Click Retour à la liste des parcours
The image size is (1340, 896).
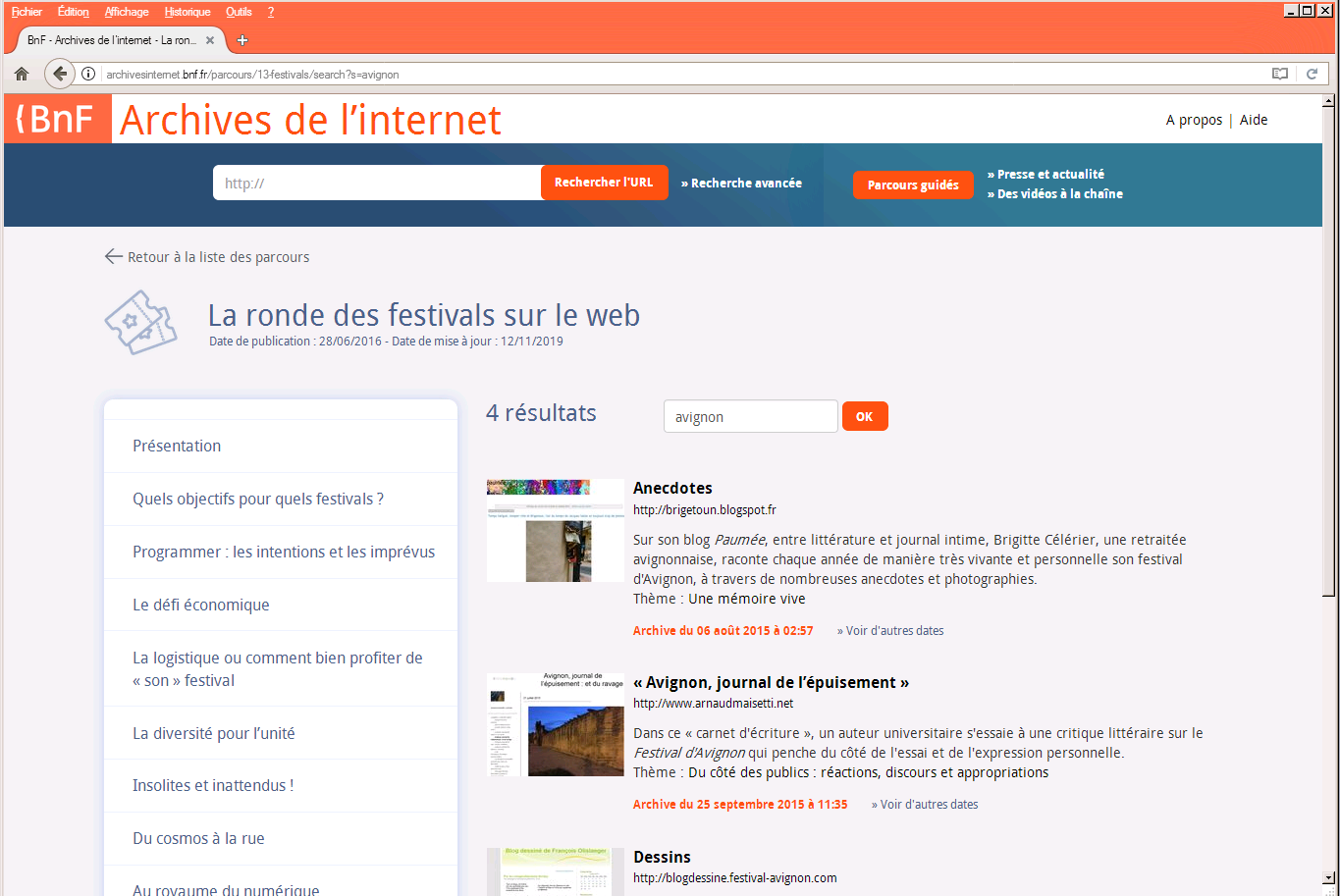coord(218,257)
